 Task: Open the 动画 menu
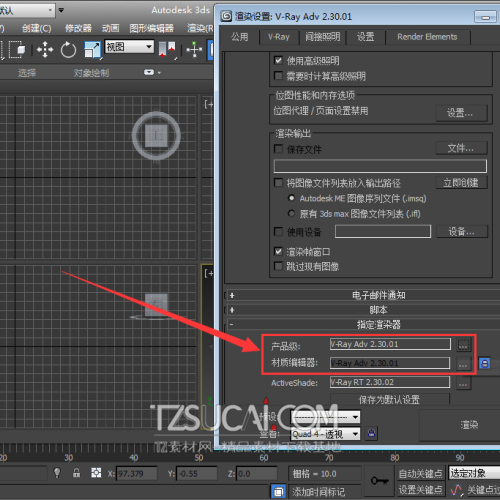[111, 28]
